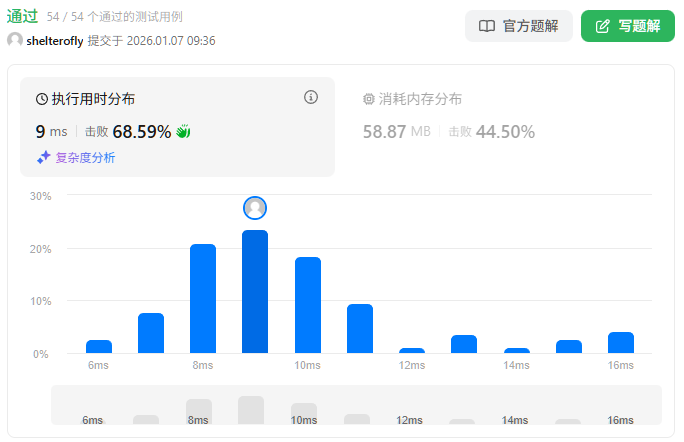Image resolution: width=684 pixels, height=442 pixels.
Task: Click the info icon in the runtime card
Action: pos(311,97)
